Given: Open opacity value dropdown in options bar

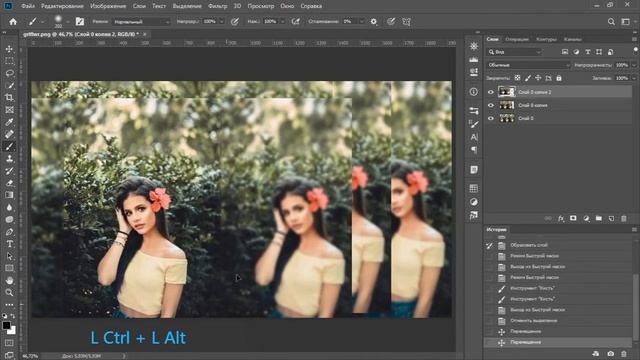Looking at the screenshot, I should pyautogui.click(x=222, y=22).
